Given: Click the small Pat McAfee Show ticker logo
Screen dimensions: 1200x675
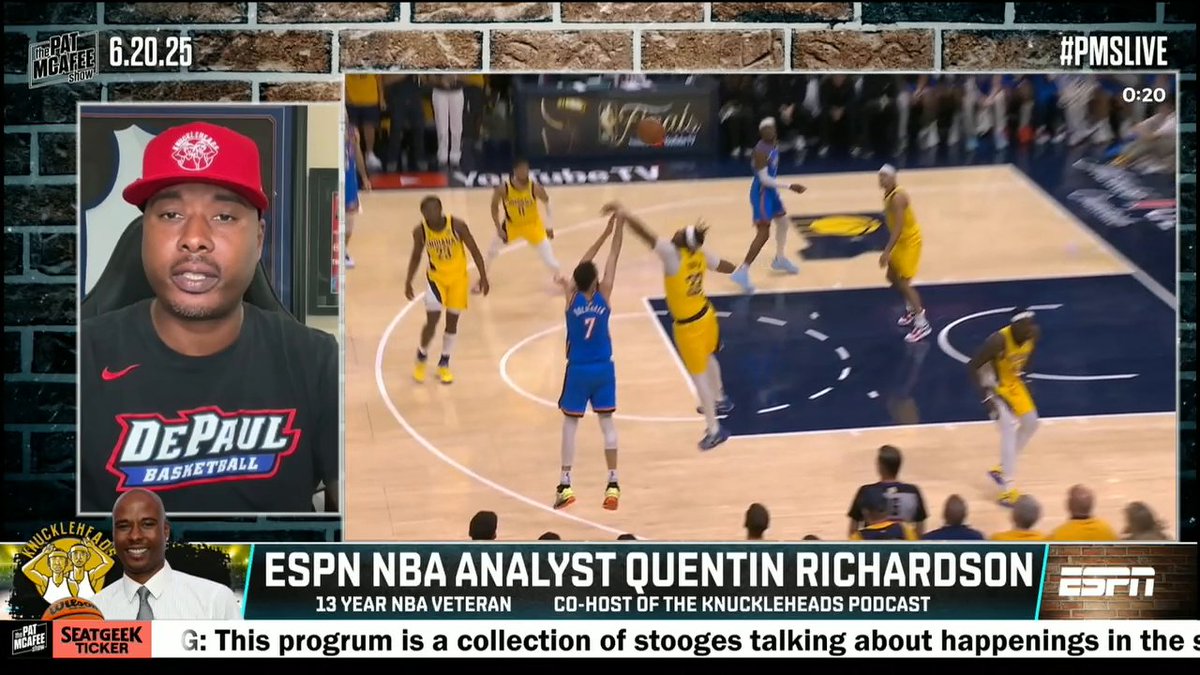Looking at the screenshot, I should (x=29, y=639).
